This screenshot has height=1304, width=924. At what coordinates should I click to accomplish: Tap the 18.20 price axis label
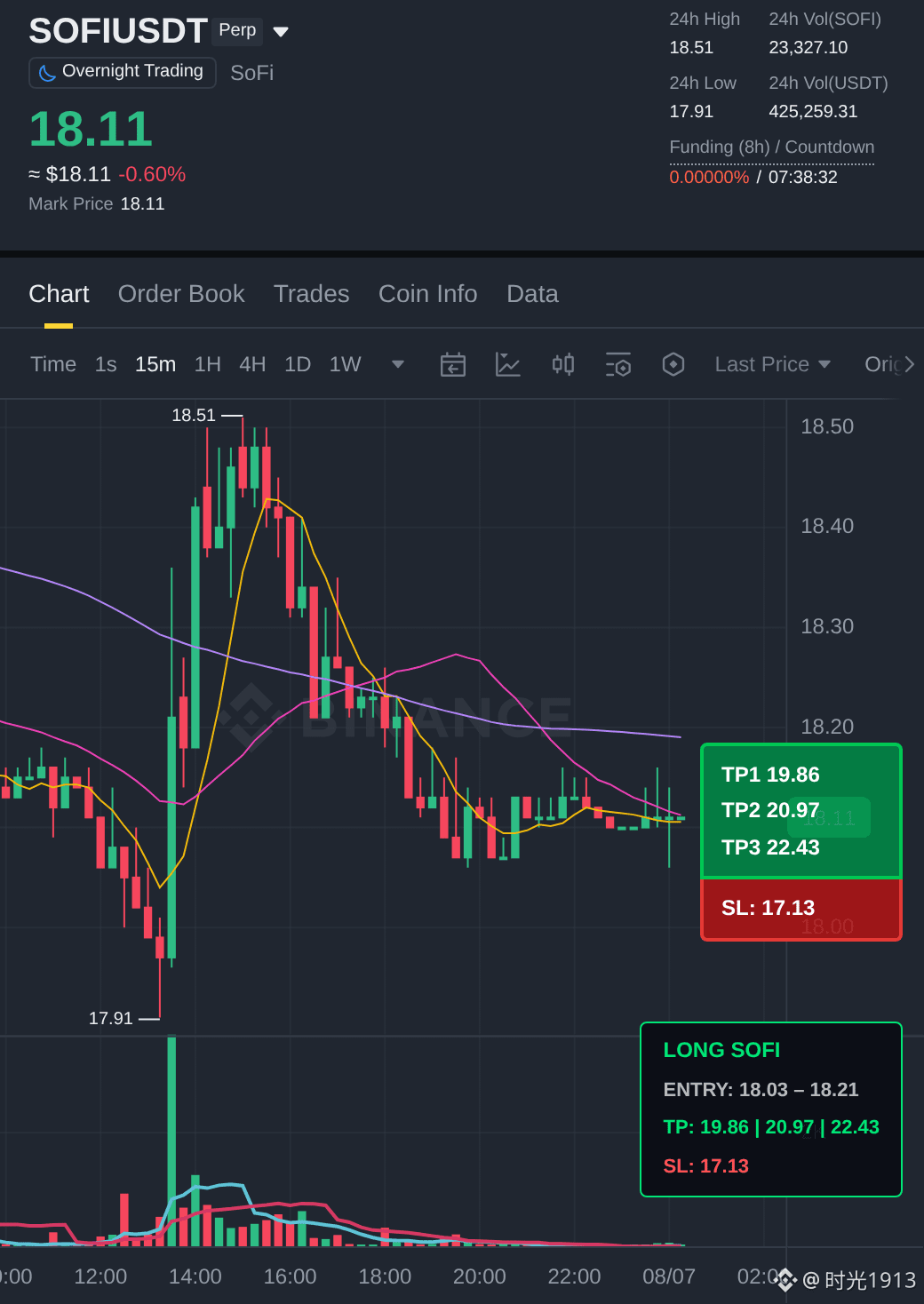827,728
